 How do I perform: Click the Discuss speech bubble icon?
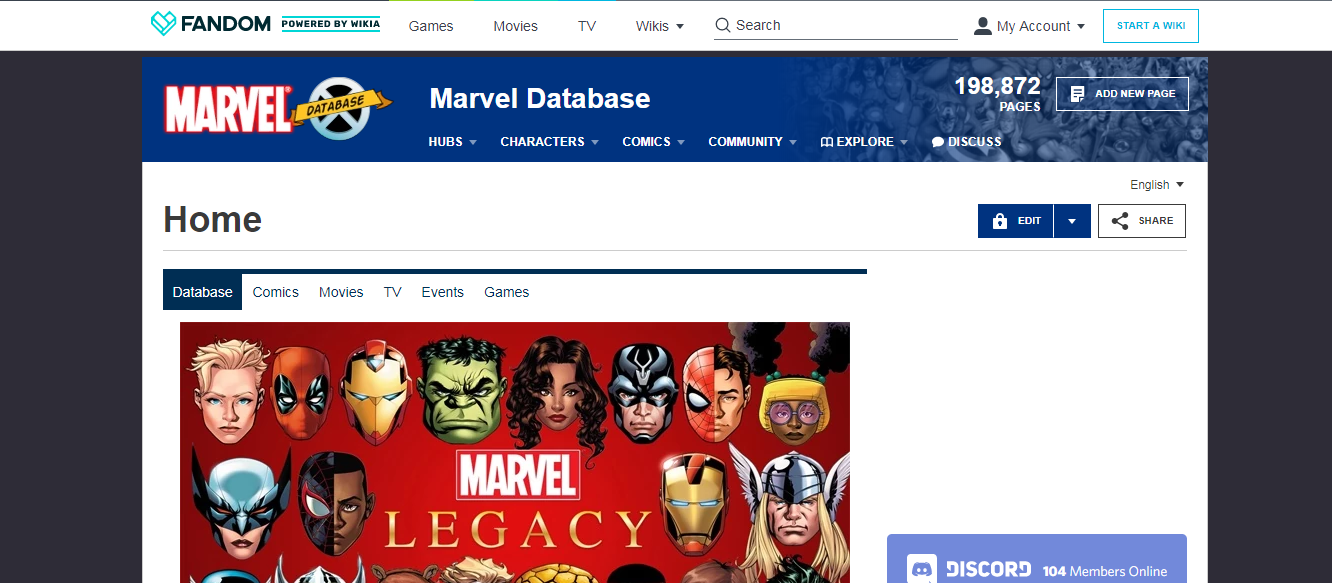pyautogui.click(x=938, y=142)
